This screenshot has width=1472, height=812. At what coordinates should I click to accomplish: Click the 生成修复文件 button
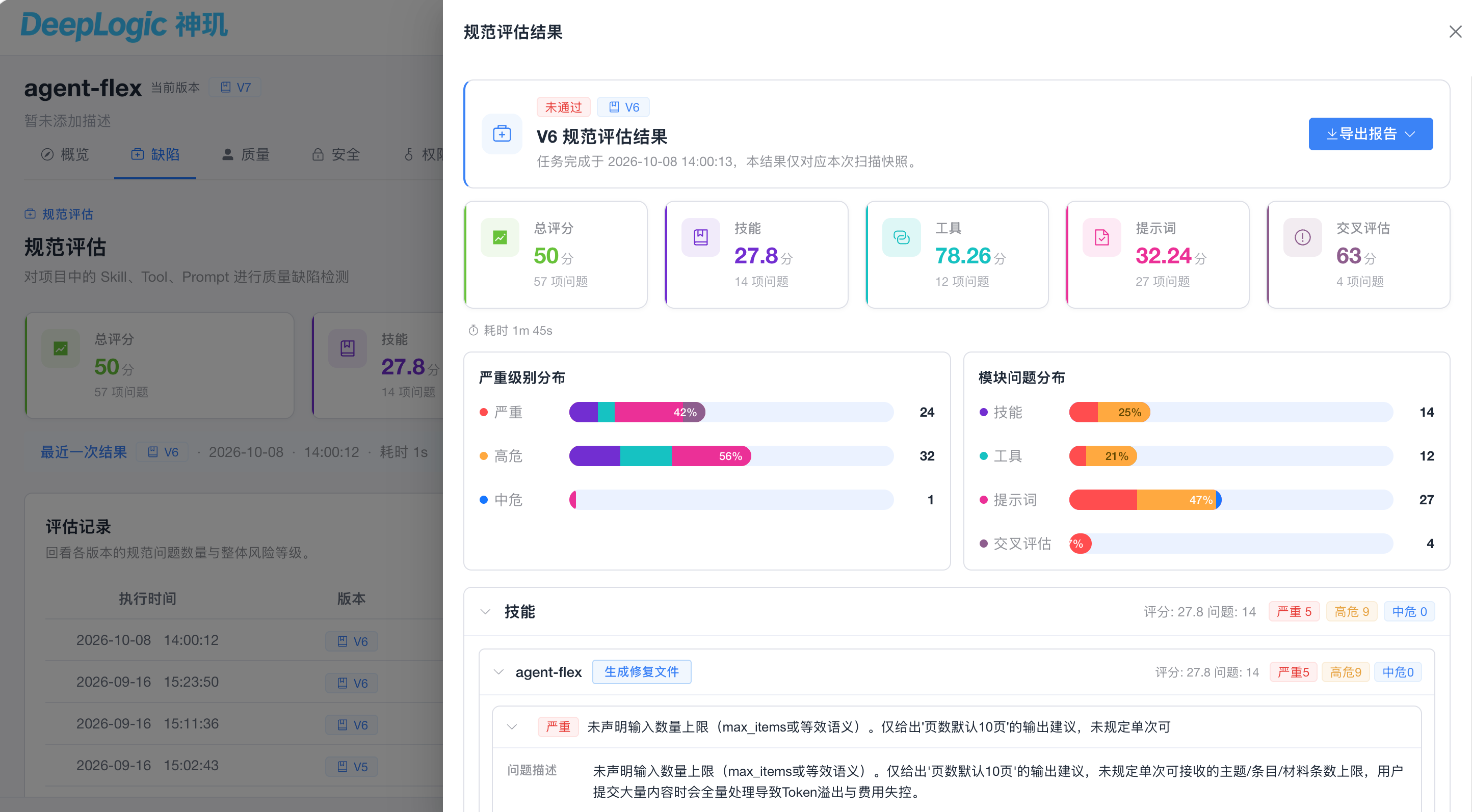[x=642, y=672]
